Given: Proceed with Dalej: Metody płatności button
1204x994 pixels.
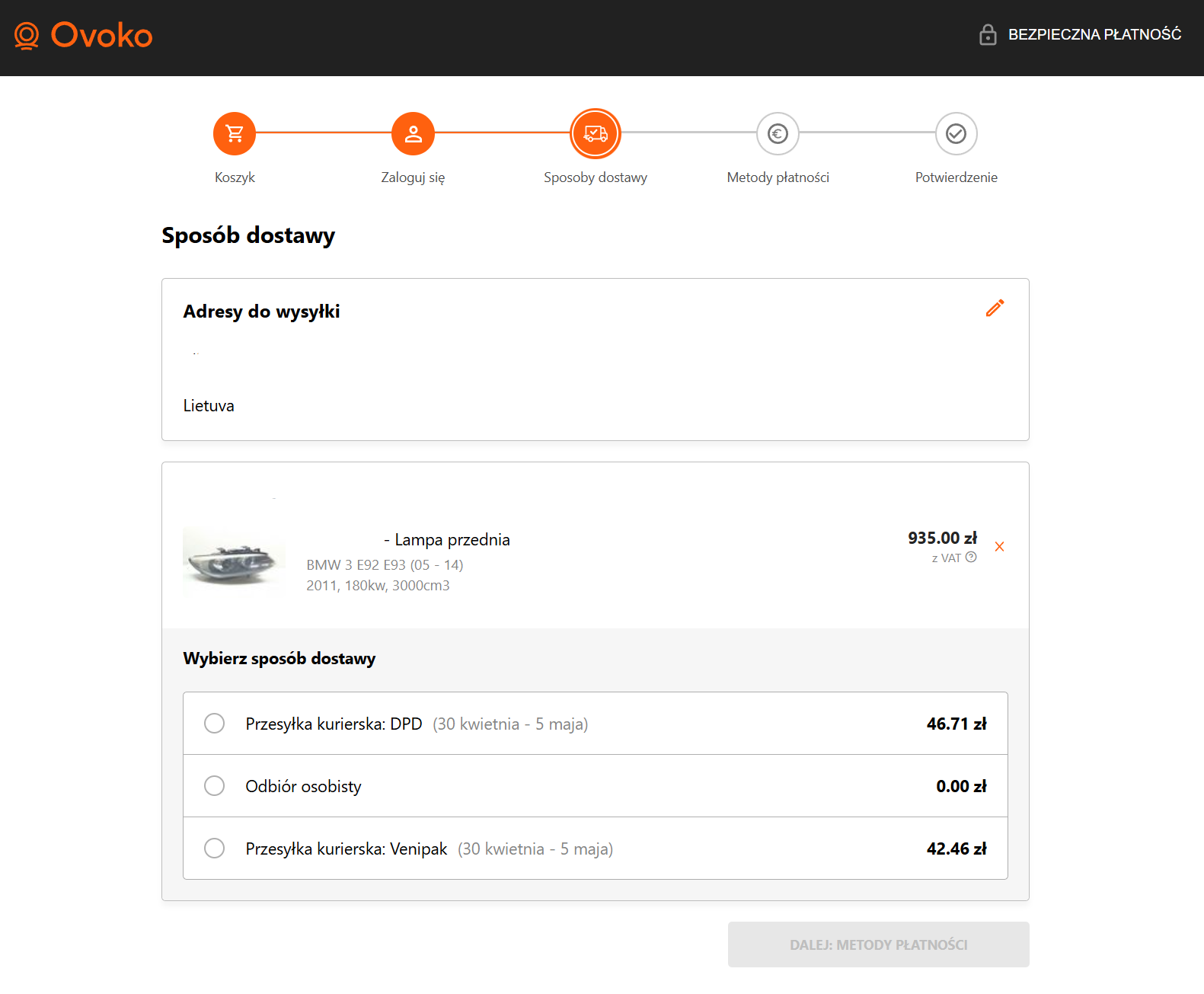Looking at the screenshot, I should point(878,944).
